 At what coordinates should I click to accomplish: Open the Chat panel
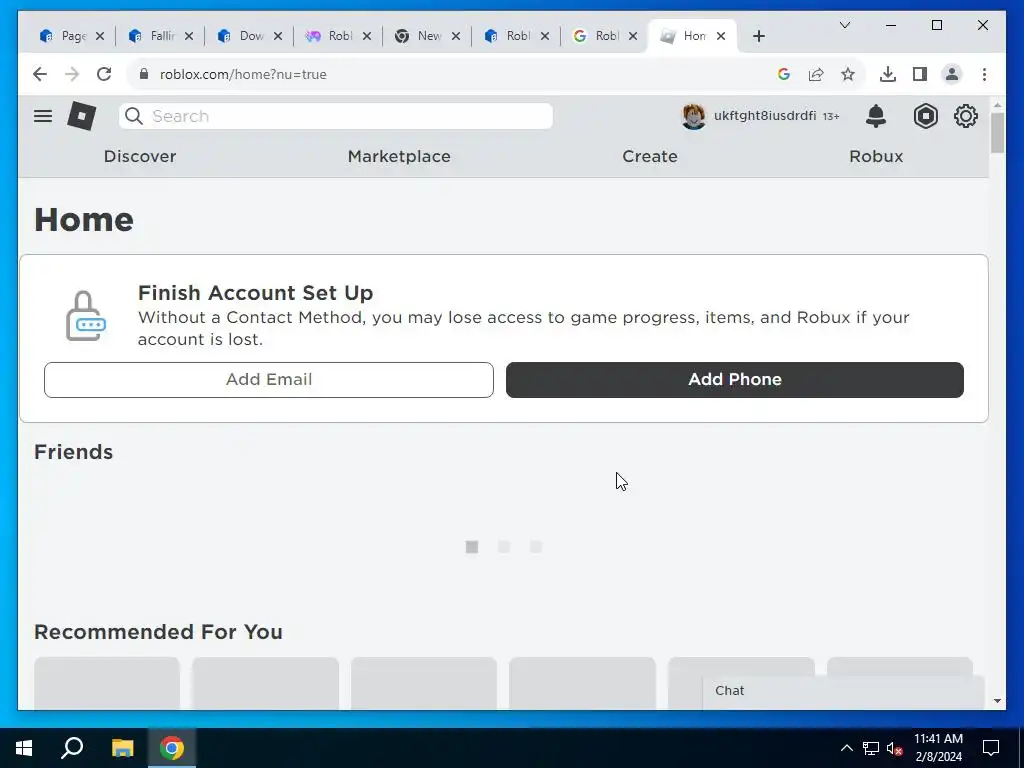click(843, 691)
